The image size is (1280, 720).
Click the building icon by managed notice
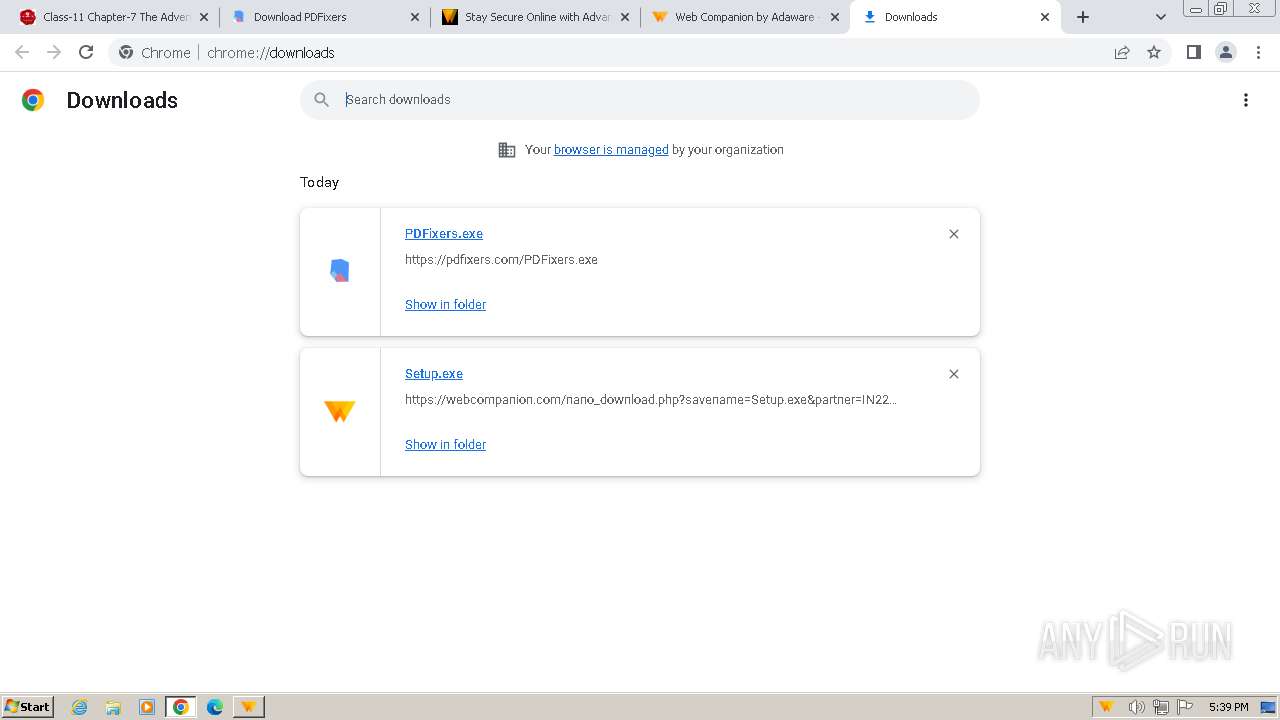click(x=507, y=150)
